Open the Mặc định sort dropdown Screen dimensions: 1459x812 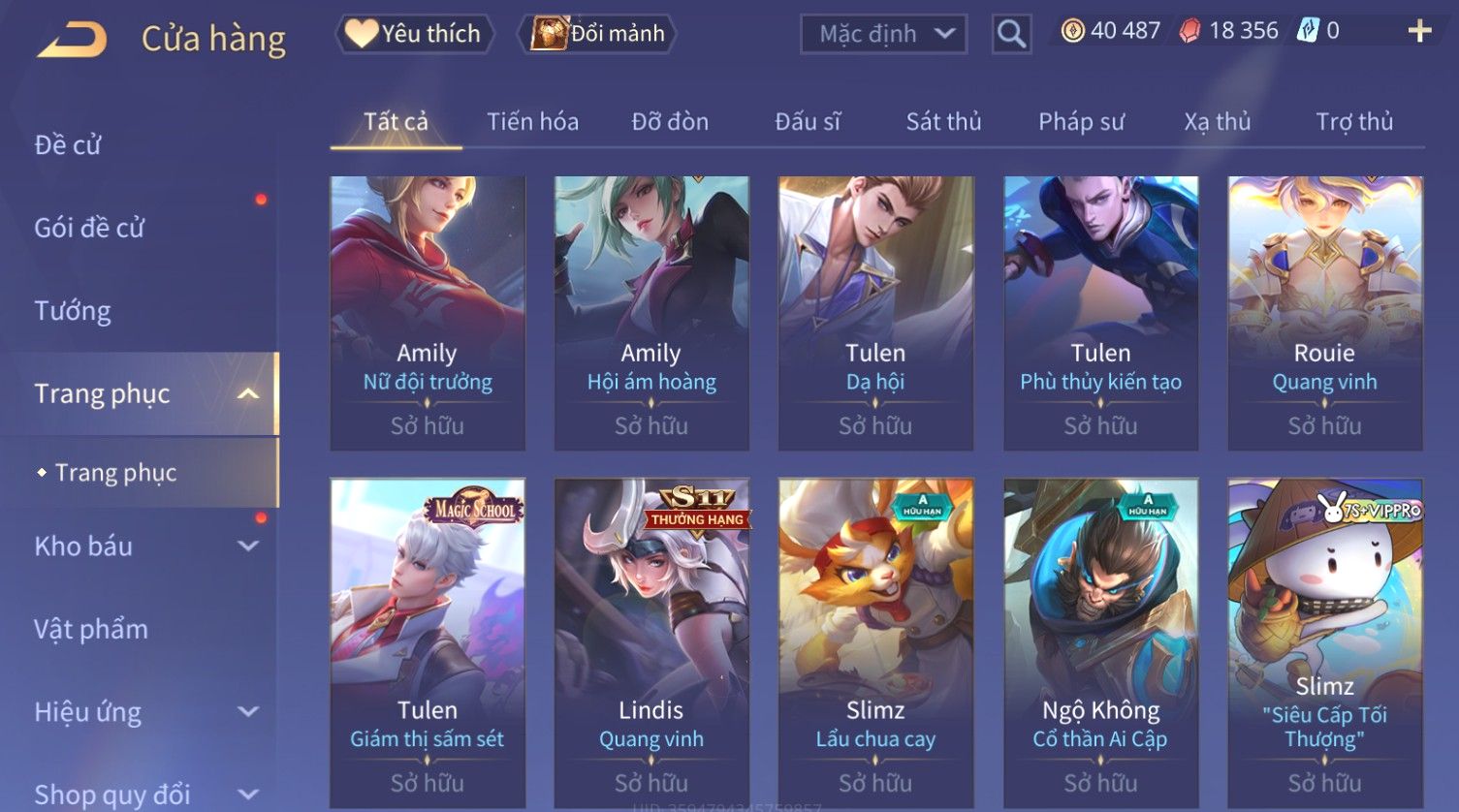(x=883, y=34)
